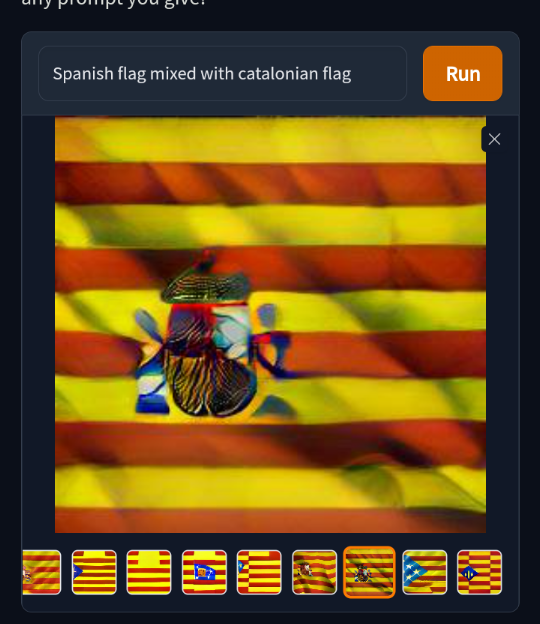Click the orange Run button
Screen dimensions: 540x624
point(462,74)
